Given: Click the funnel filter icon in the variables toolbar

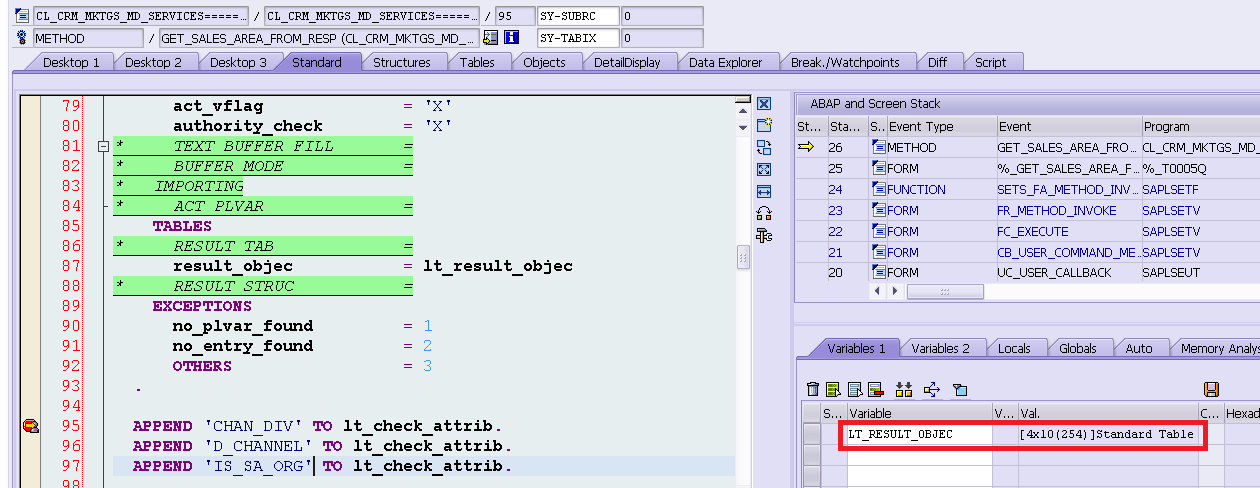Looking at the screenshot, I should [x=960, y=389].
